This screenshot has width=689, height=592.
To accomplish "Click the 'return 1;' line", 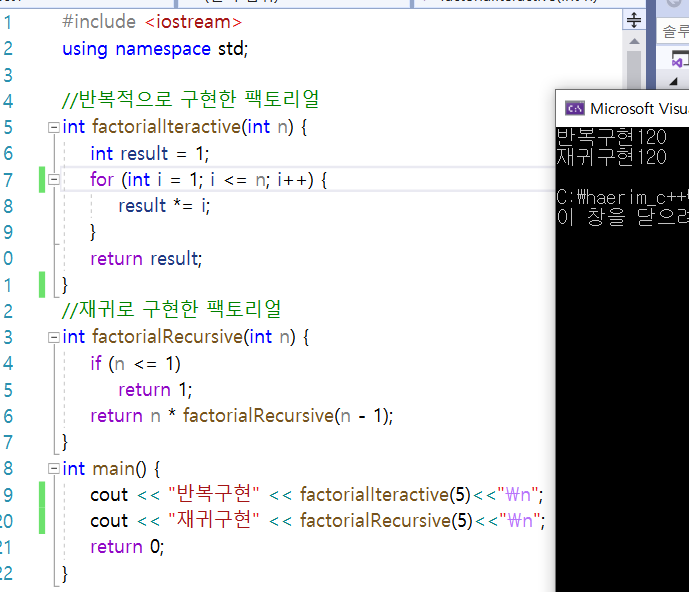I will pyautogui.click(x=155, y=390).
